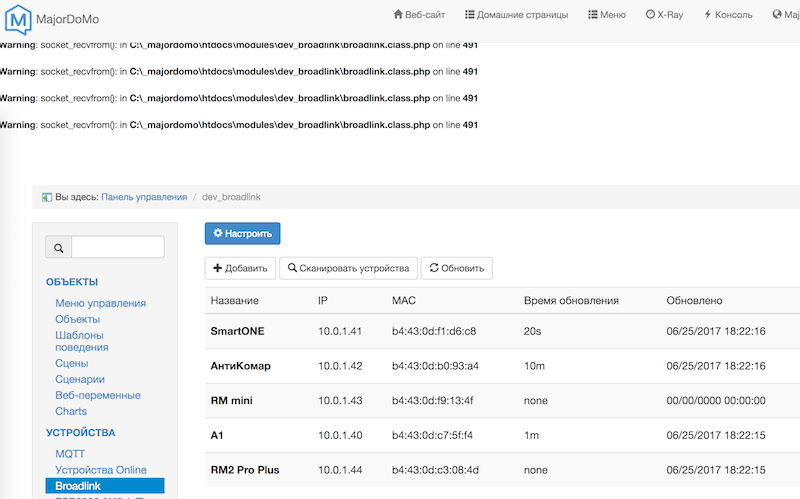Click the MajorDoMo logo icon
Image resolution: width=800 pixels, height=499 pixels.
(18, 20)
